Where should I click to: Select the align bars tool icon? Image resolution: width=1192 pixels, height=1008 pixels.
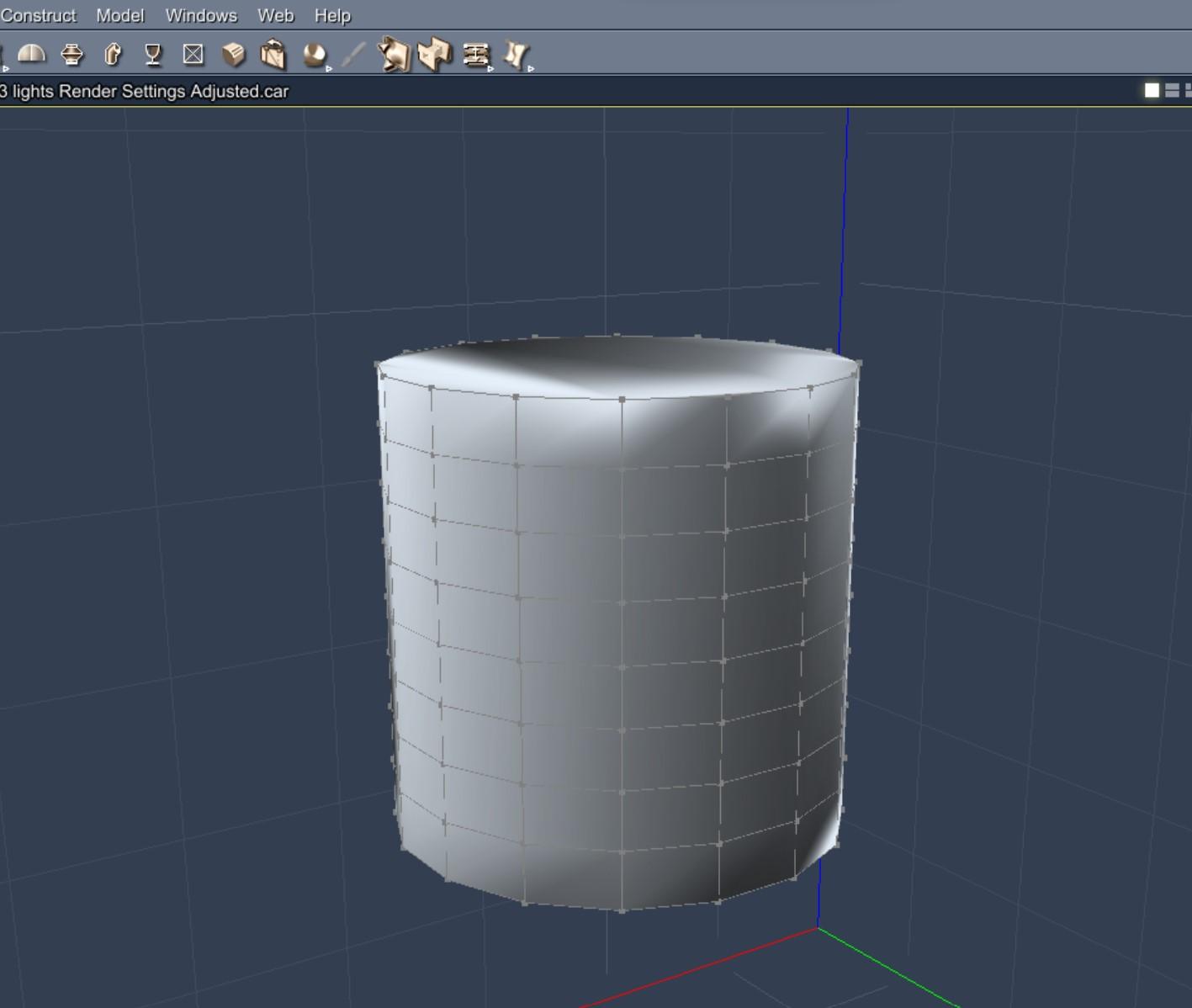[476, 56]
